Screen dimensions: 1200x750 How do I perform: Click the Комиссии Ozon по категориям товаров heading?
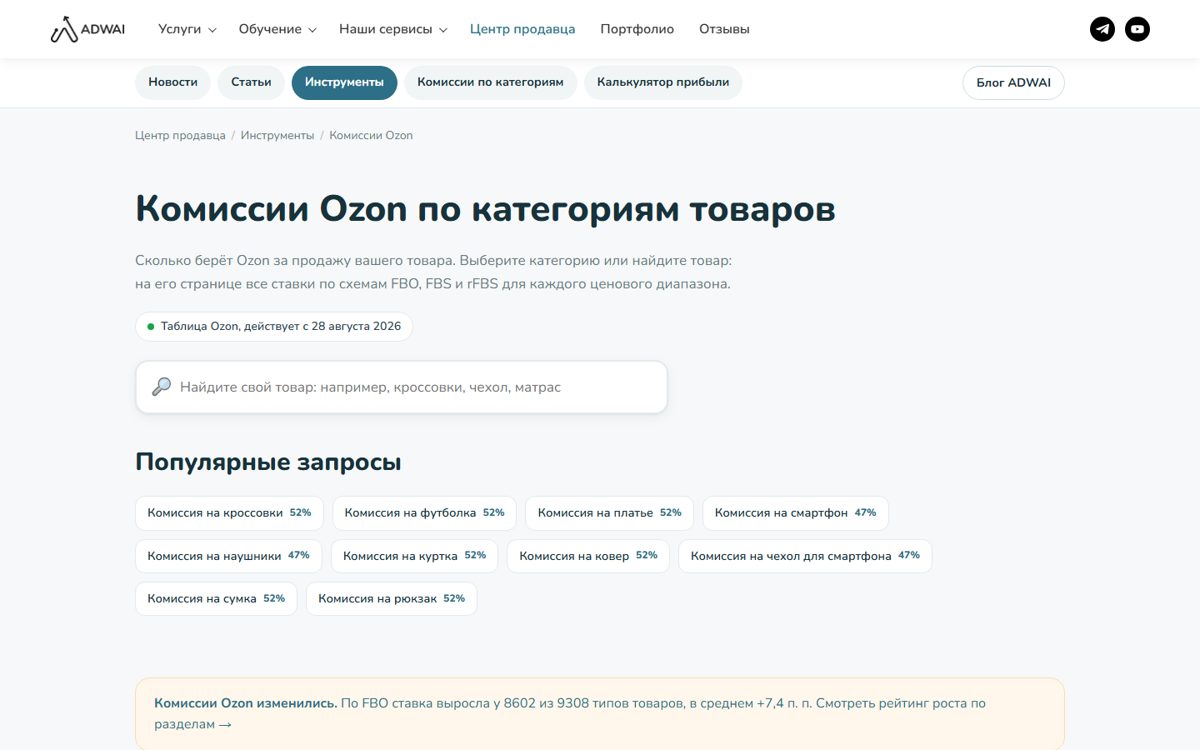pyautogui.click(x=485, y=210)
